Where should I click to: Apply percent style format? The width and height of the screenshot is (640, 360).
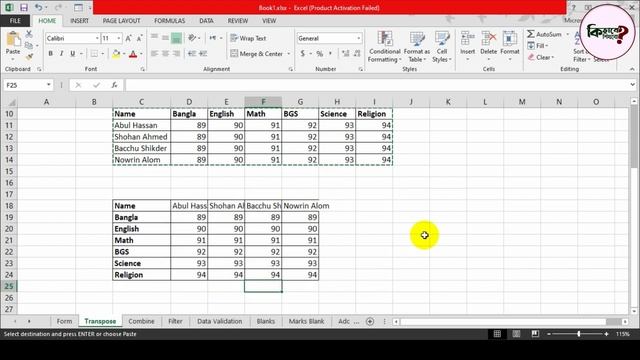(320, 53)
